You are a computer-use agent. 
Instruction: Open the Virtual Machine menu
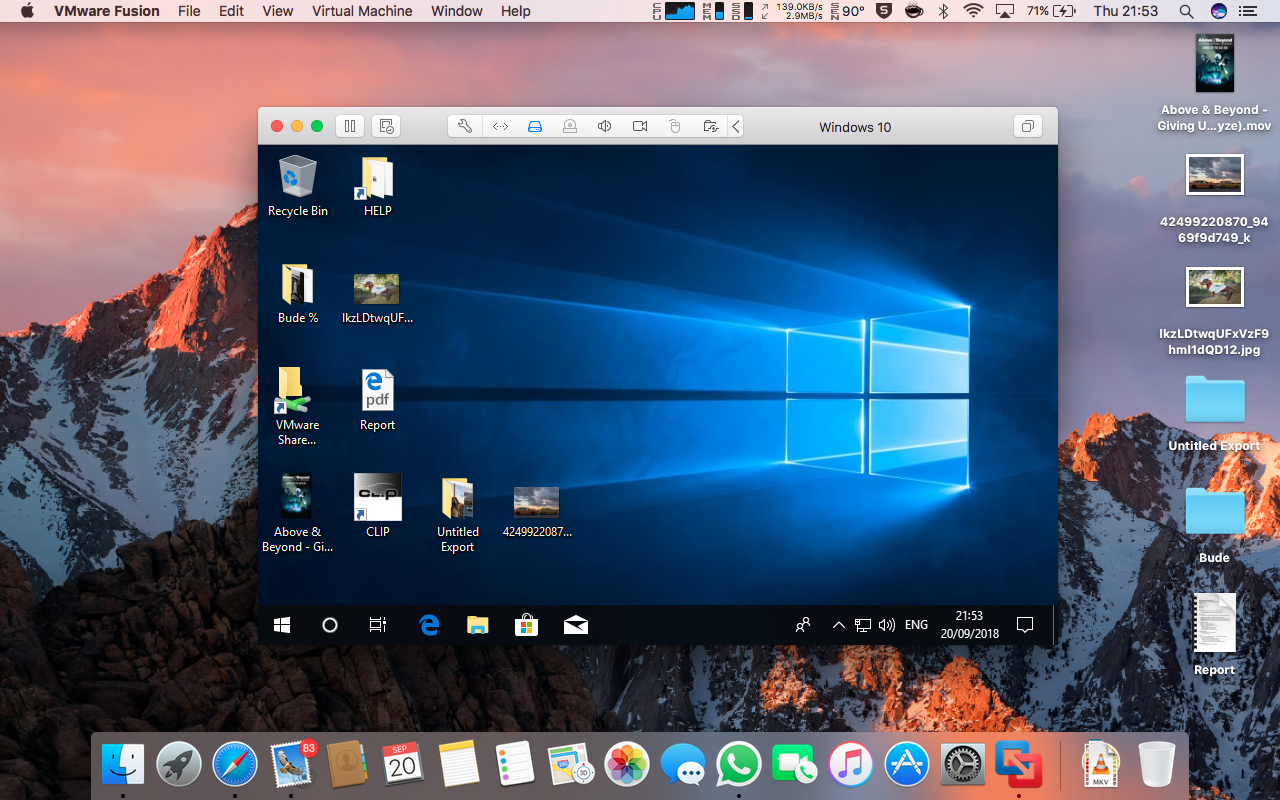point(362,11)
